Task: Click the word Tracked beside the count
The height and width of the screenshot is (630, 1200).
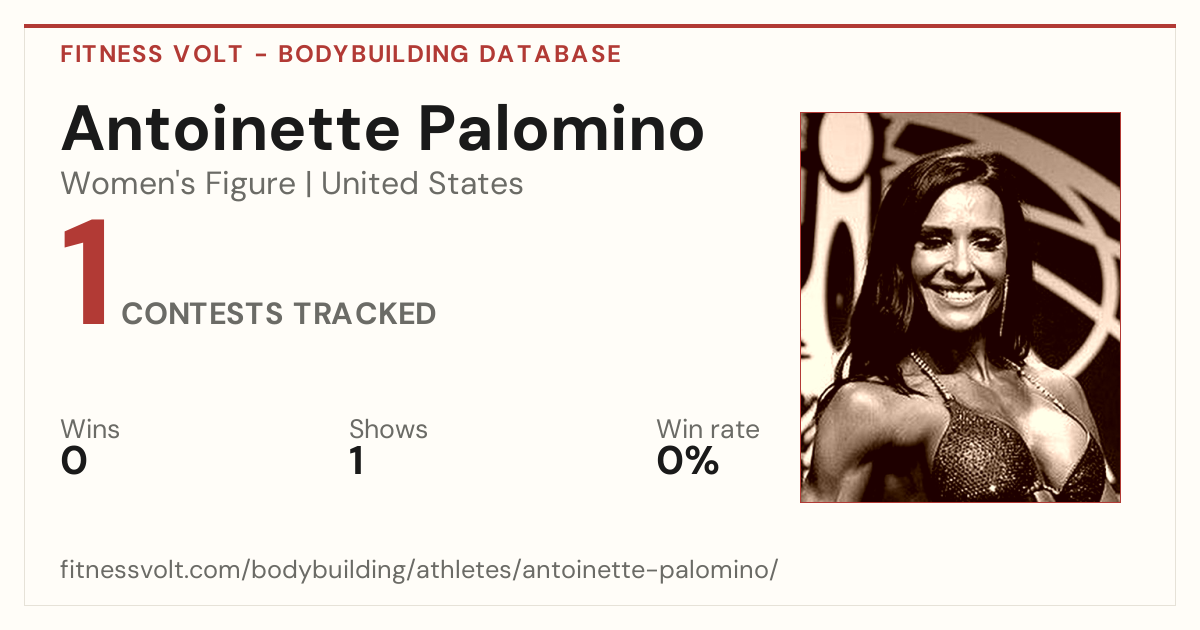Action: point(365,314)
